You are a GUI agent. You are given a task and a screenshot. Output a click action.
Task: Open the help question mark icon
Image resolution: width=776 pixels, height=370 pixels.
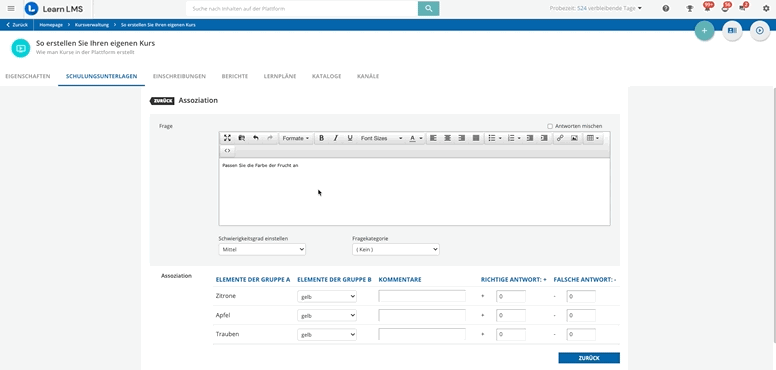pyautogui.click(x=666, y=8)
